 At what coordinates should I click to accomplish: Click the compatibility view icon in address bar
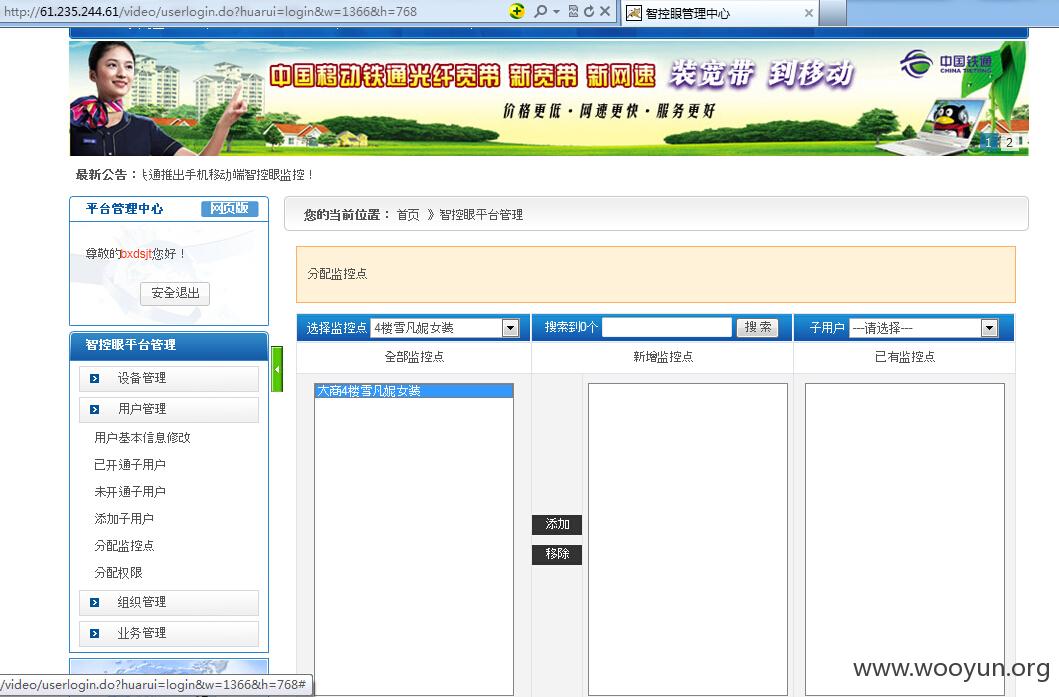pyautogui.click(x=573, y=11)
